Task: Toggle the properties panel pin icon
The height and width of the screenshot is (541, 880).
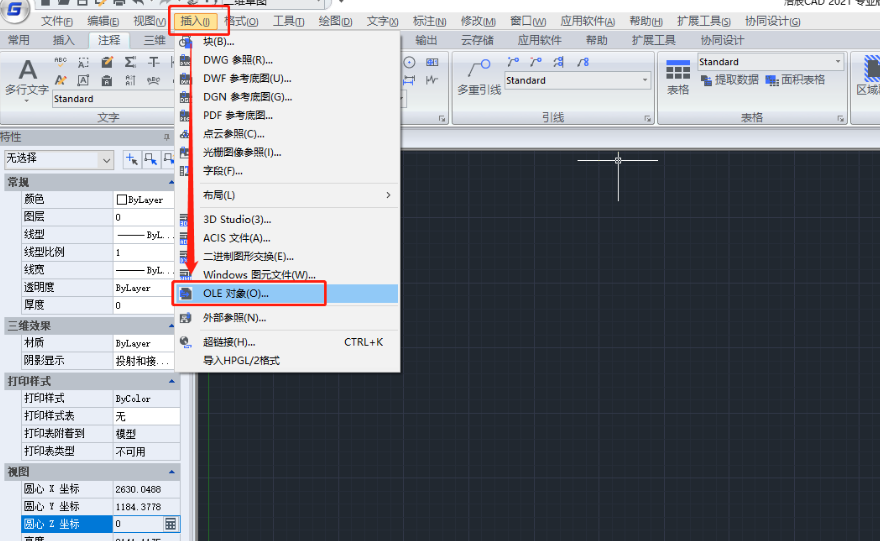Action: (x=166, y=137)
